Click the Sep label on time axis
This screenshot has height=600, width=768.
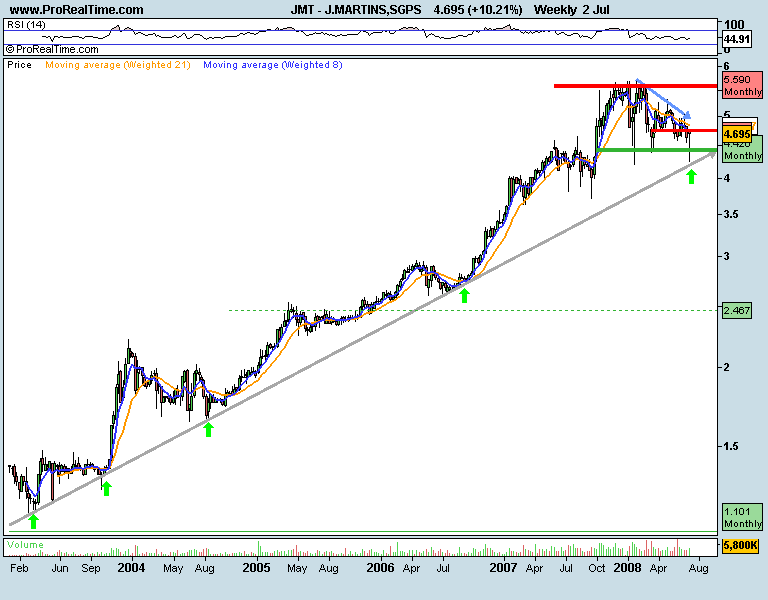pyautogui.click(x=91, y=568)
